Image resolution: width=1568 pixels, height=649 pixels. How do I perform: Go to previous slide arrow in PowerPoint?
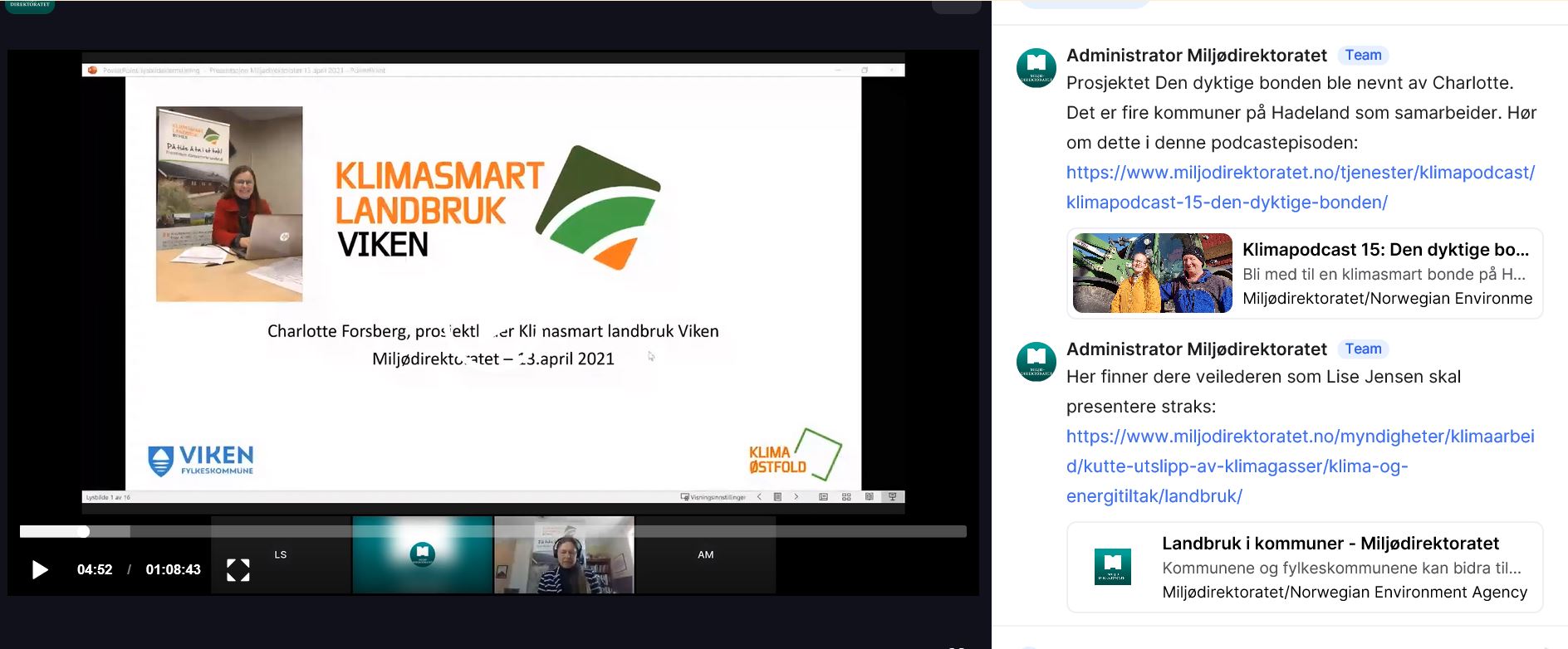(759, 497)
